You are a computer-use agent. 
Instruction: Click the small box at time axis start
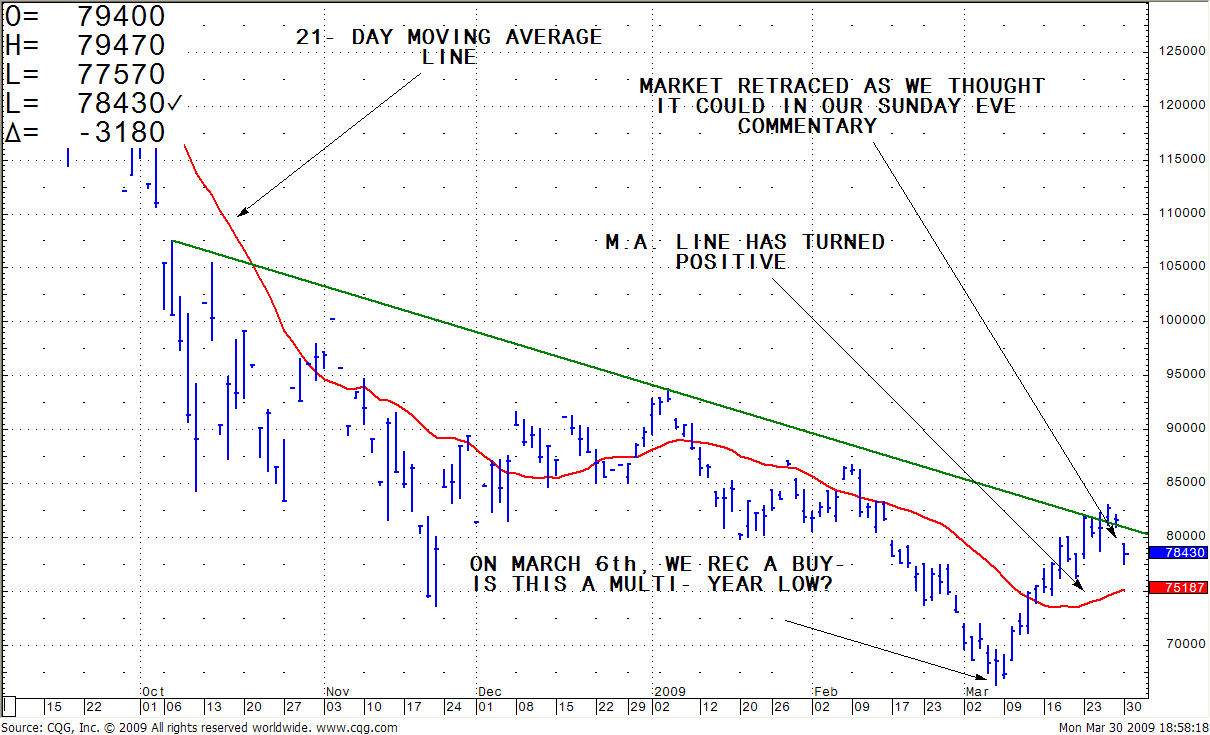coord(10,705)
